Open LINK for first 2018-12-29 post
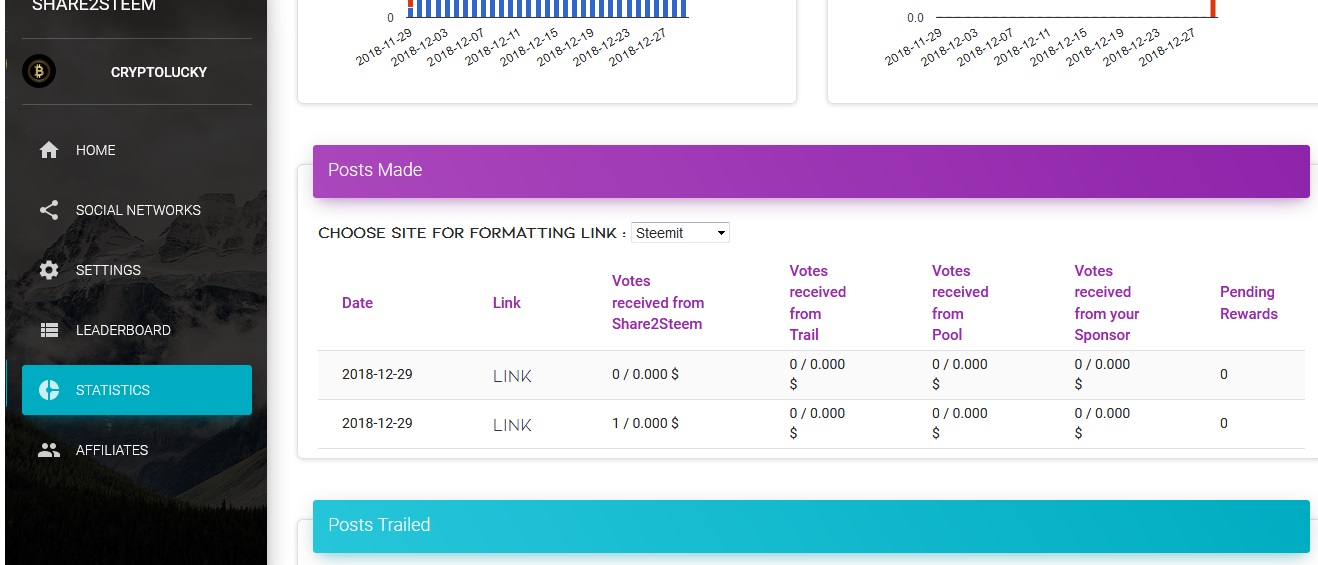This screenshot has height=565, width=1318. (512, 376)
